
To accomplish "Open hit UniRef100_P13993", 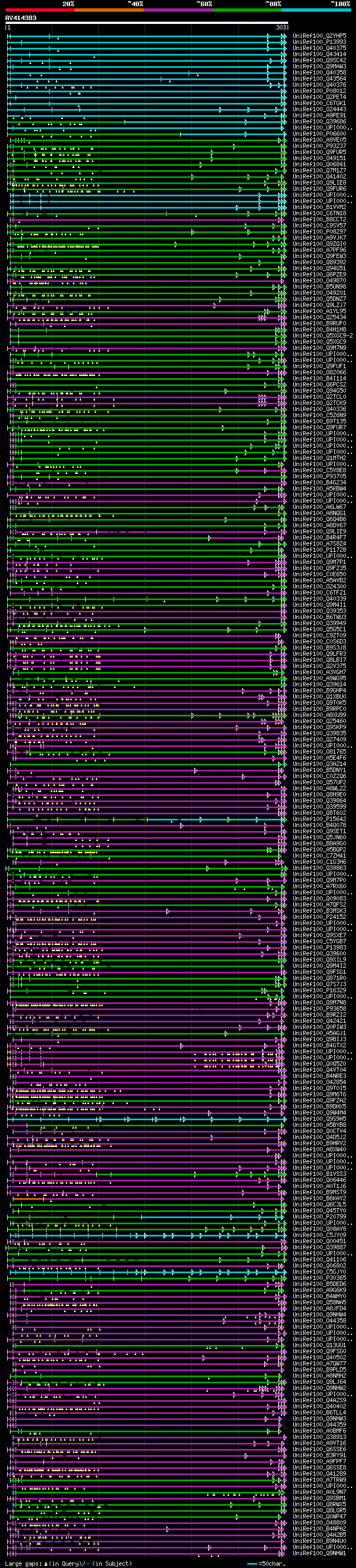I will (x=319, y=42).
